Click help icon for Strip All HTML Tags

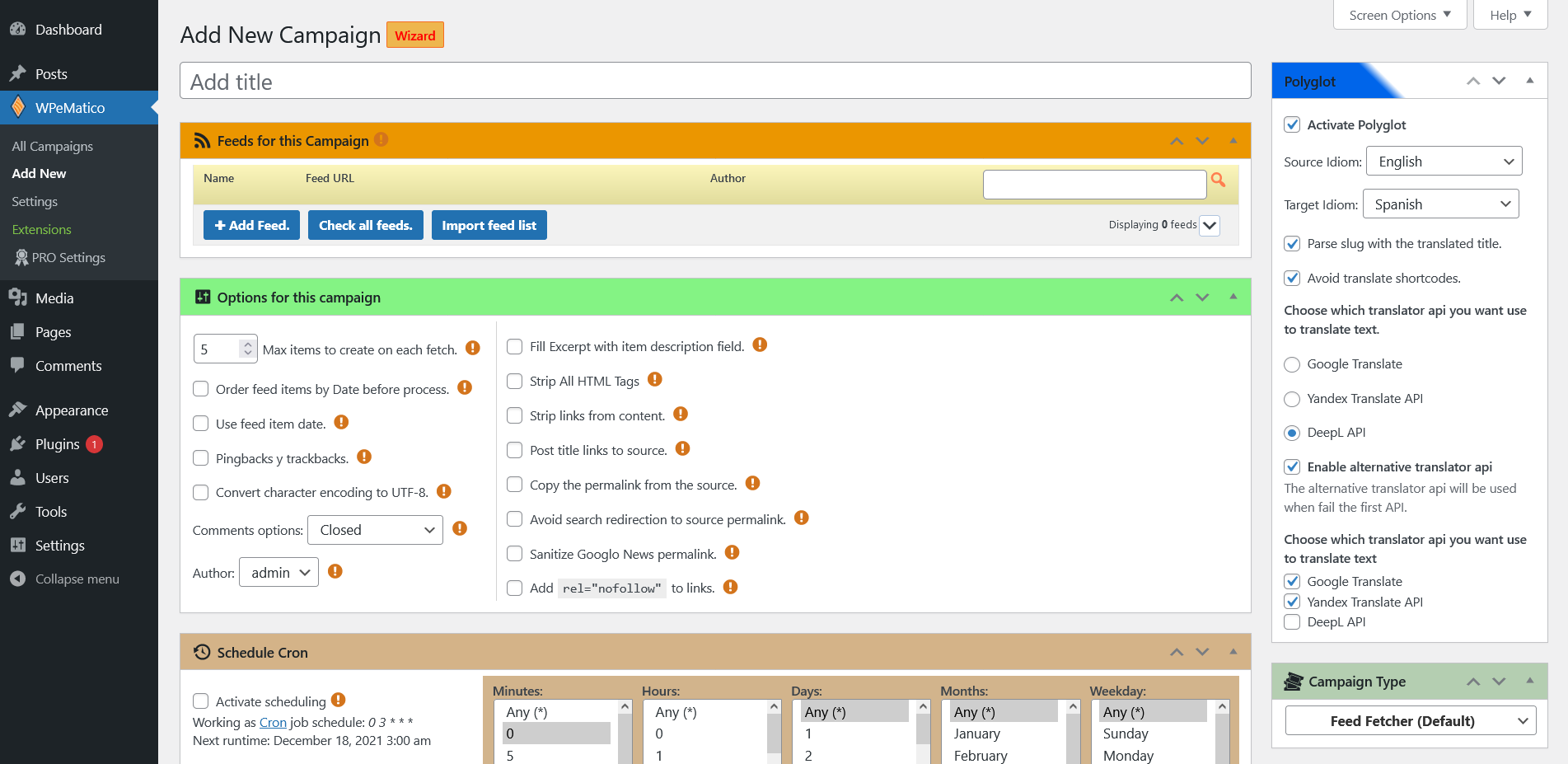(655, 379)
